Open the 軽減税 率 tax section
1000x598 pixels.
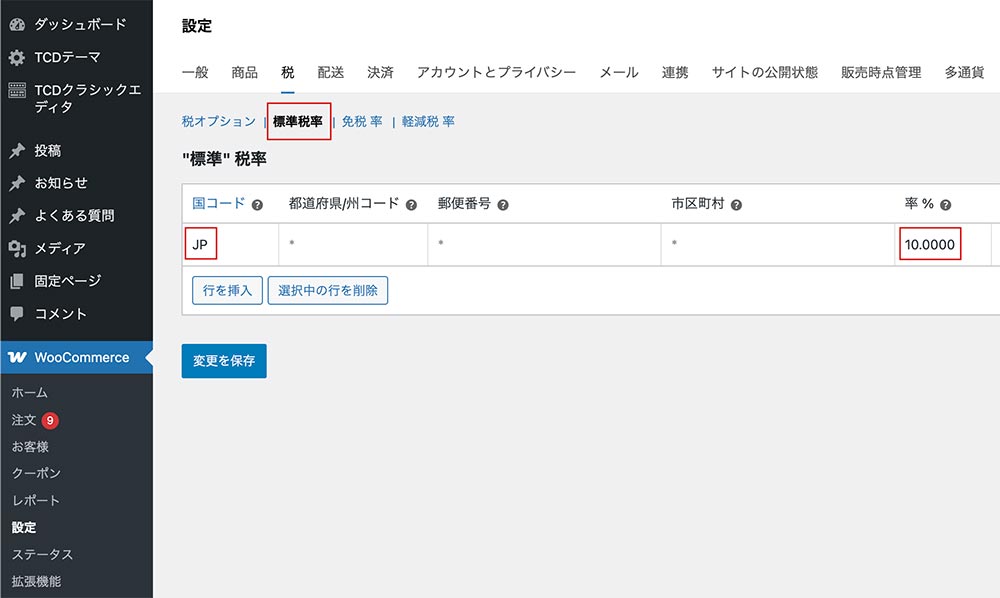click(428, 121)
